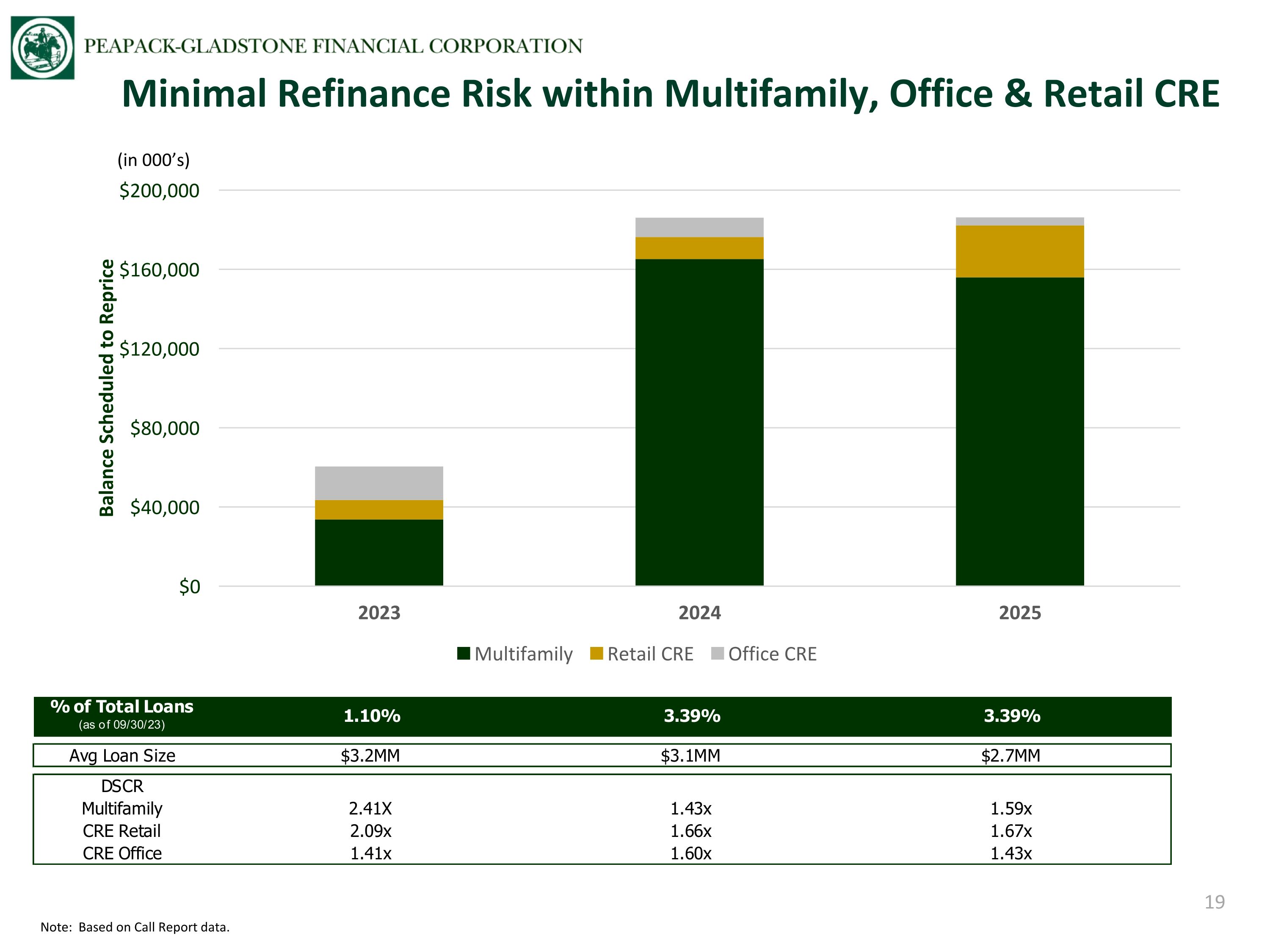Click the 'PEAPACK-GLADSTONE FINANCIAL CORPORATION' header text
The width and height of the screenshot is (1270, 952).
click(x=333, y=46)
